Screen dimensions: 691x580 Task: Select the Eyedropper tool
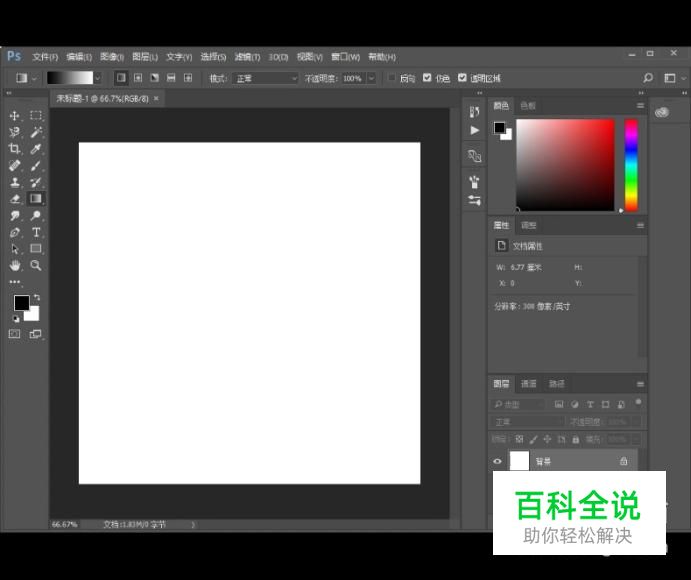pyautogui.click(x=36, y=149)
